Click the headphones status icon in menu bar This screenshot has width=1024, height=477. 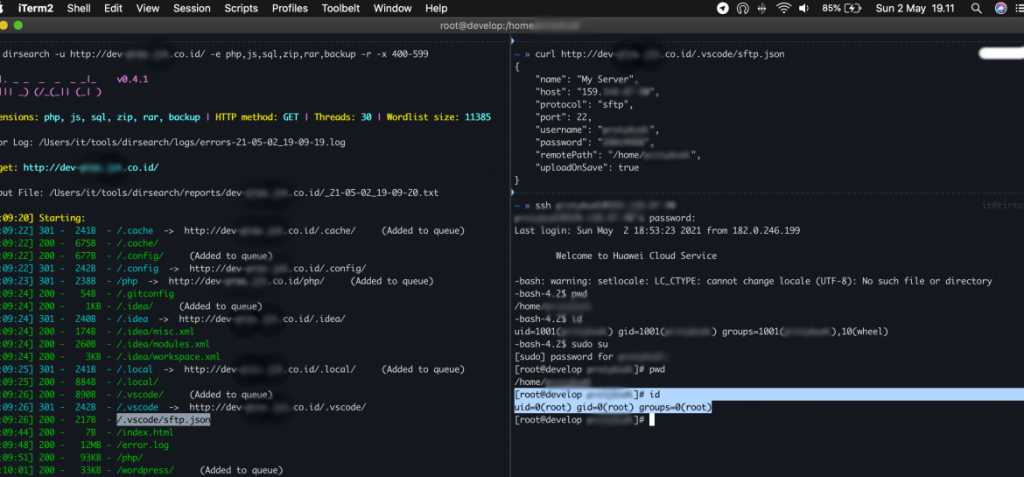[743, 8]
